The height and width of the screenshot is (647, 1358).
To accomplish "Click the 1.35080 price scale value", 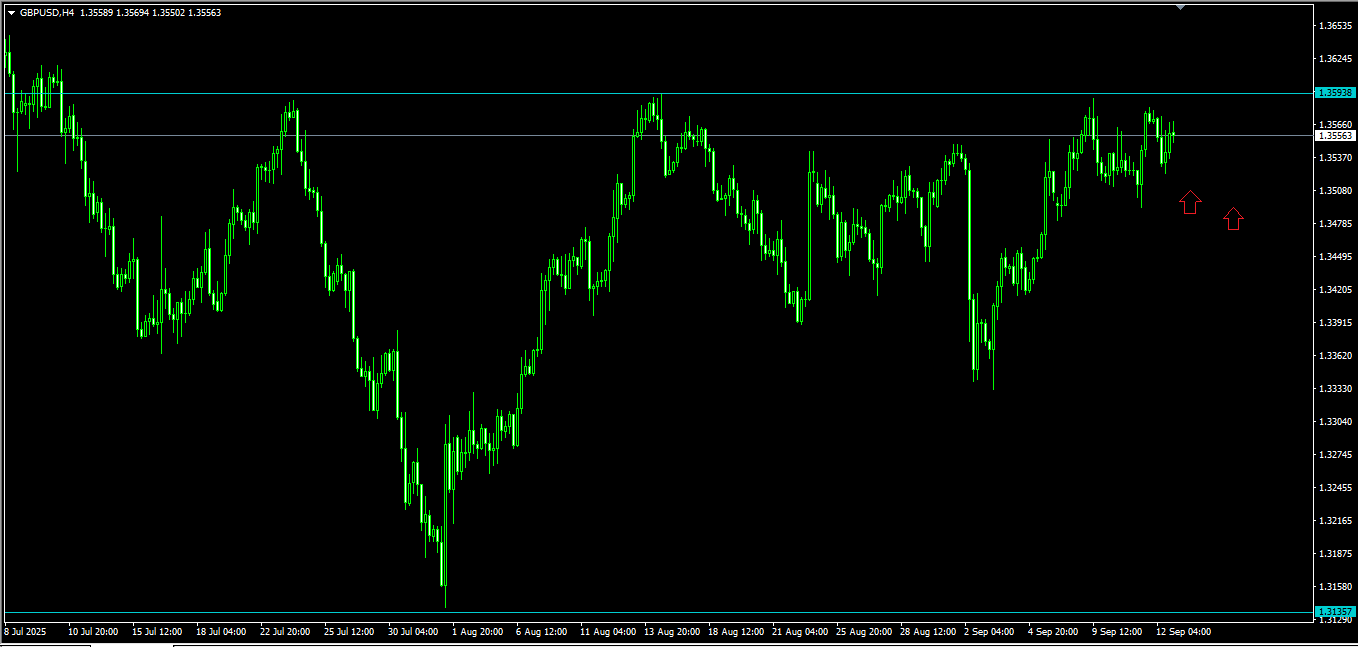I will tap(1337, 190).
